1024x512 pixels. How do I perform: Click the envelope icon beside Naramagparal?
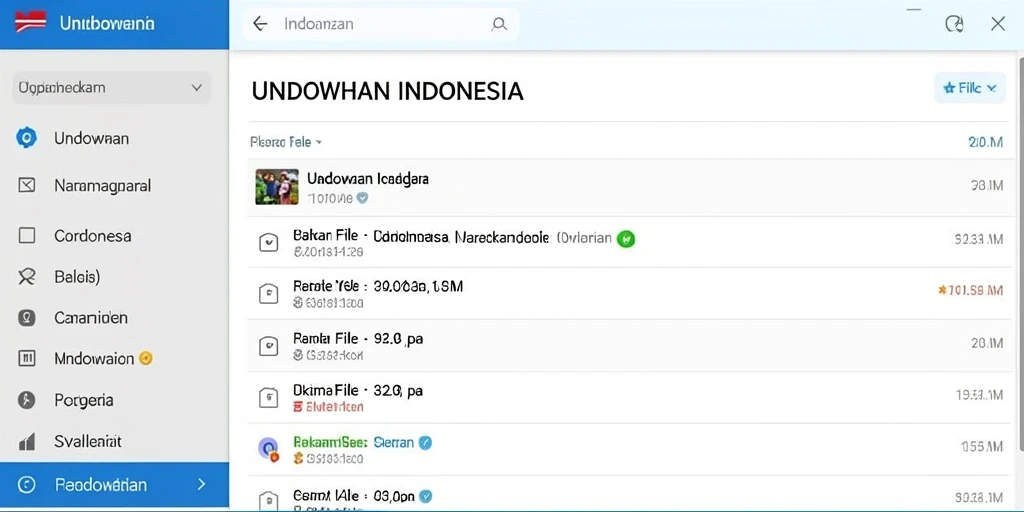26,185
